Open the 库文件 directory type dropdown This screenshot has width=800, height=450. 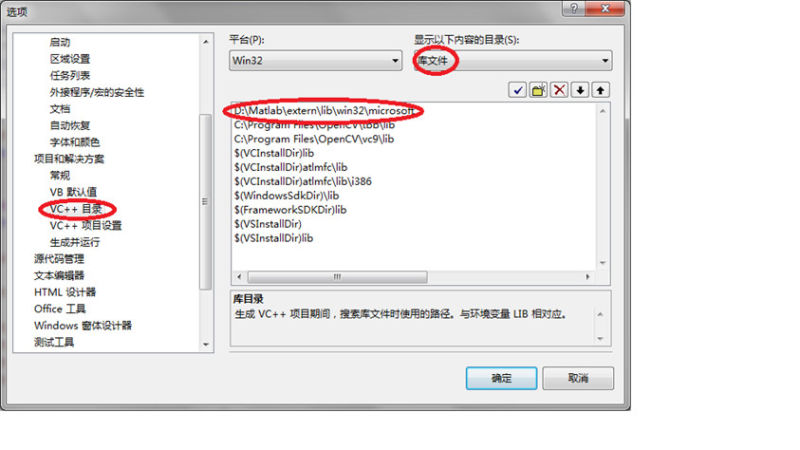click(512, 60)
